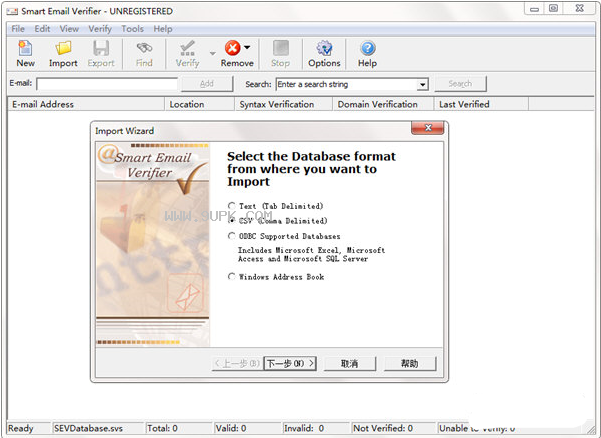The height and width of the screenshot is (438, 601).
Task: Open the Help menu
Action: pos(163,29)
